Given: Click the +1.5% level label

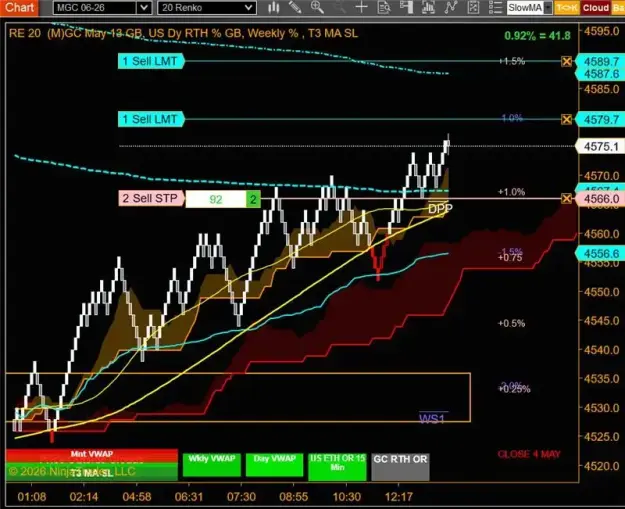Looking at the screenshot, I should click(x=512, y=61).
